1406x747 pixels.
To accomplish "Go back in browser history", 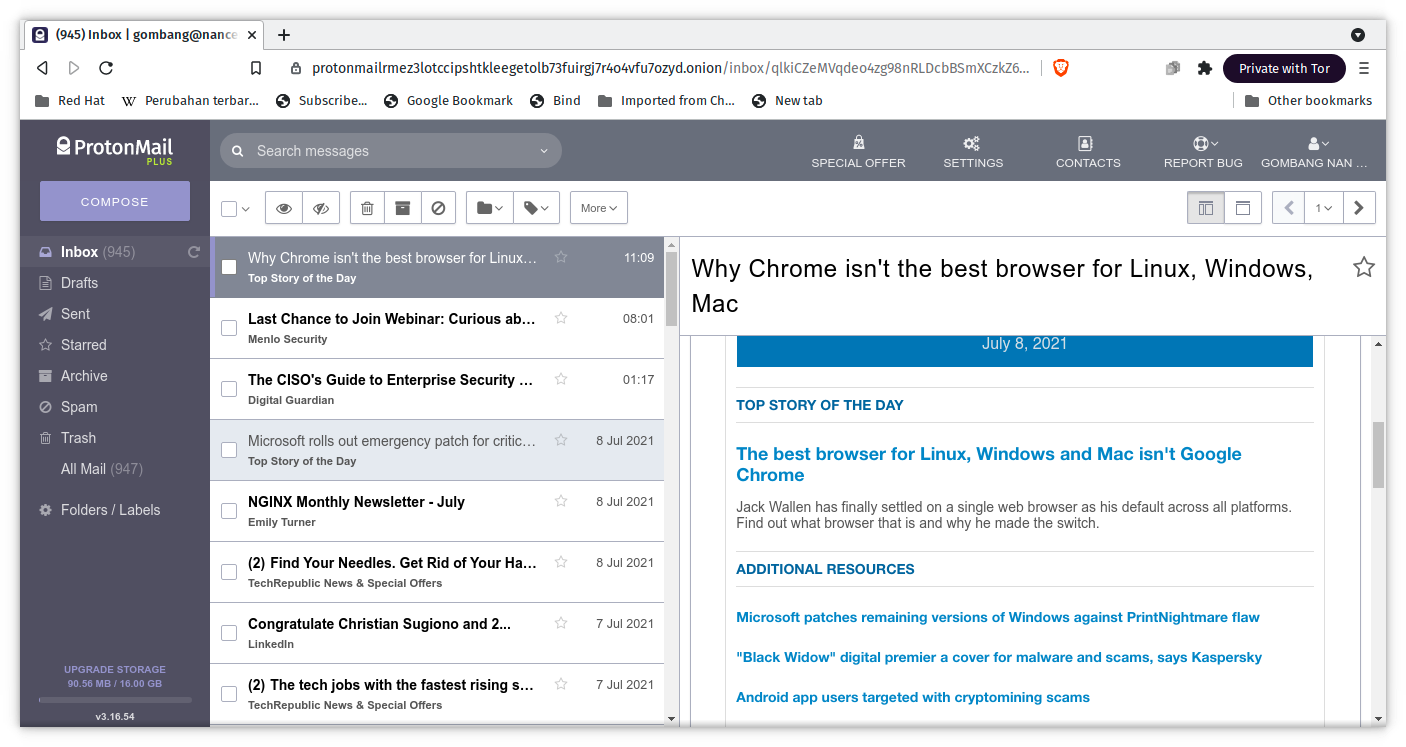I will 42,68.
